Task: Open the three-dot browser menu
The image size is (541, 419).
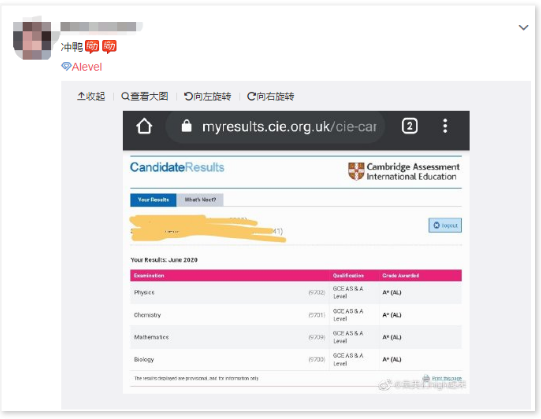Action: [x=445, y=126]
